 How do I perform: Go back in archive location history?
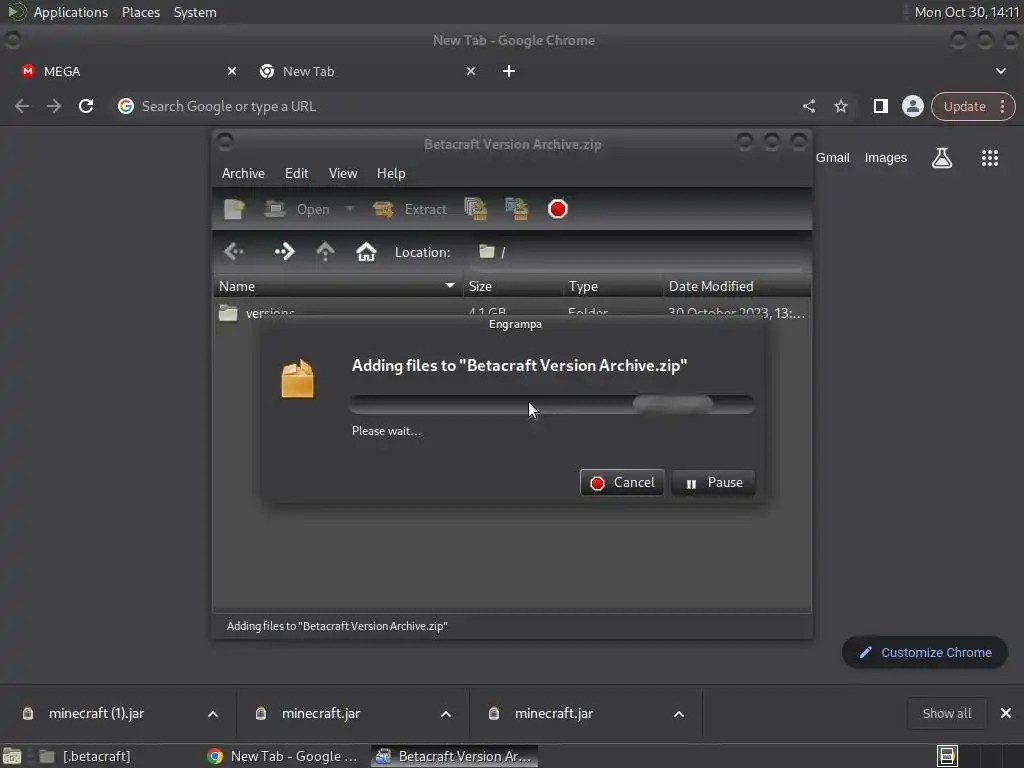[x=234, y=251]
